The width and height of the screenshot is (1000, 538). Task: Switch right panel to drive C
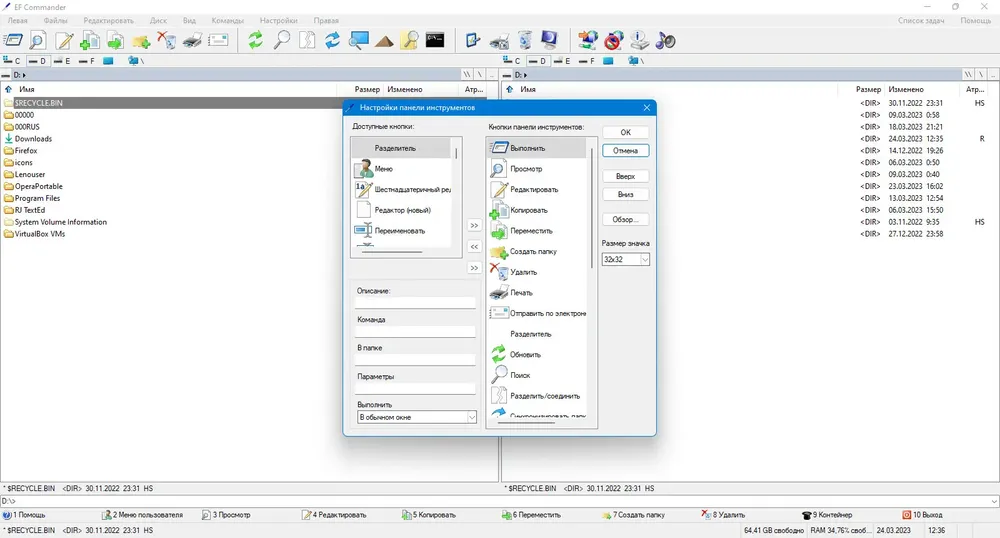pyautogui.click(x=512, y=61)
